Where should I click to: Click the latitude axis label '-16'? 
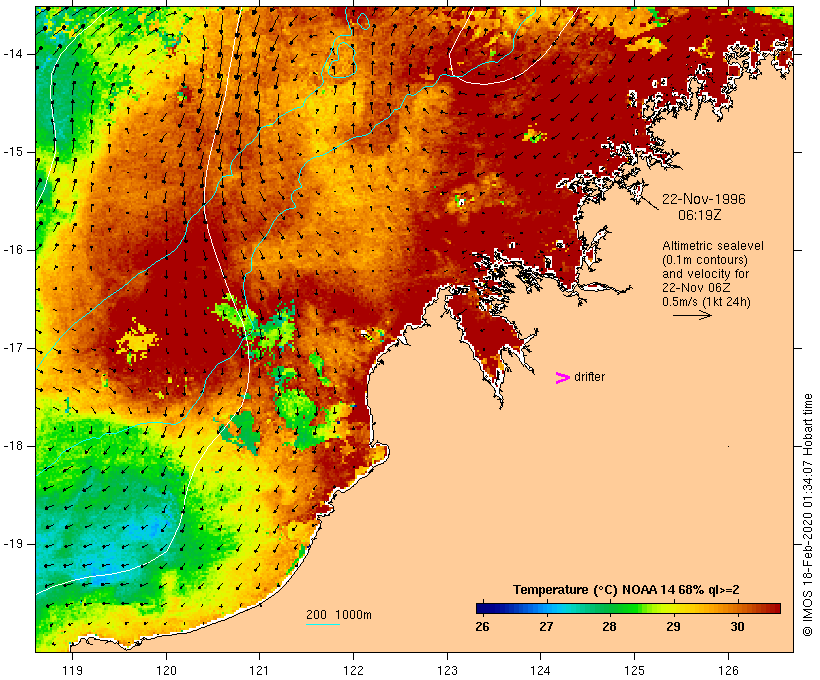12,250
